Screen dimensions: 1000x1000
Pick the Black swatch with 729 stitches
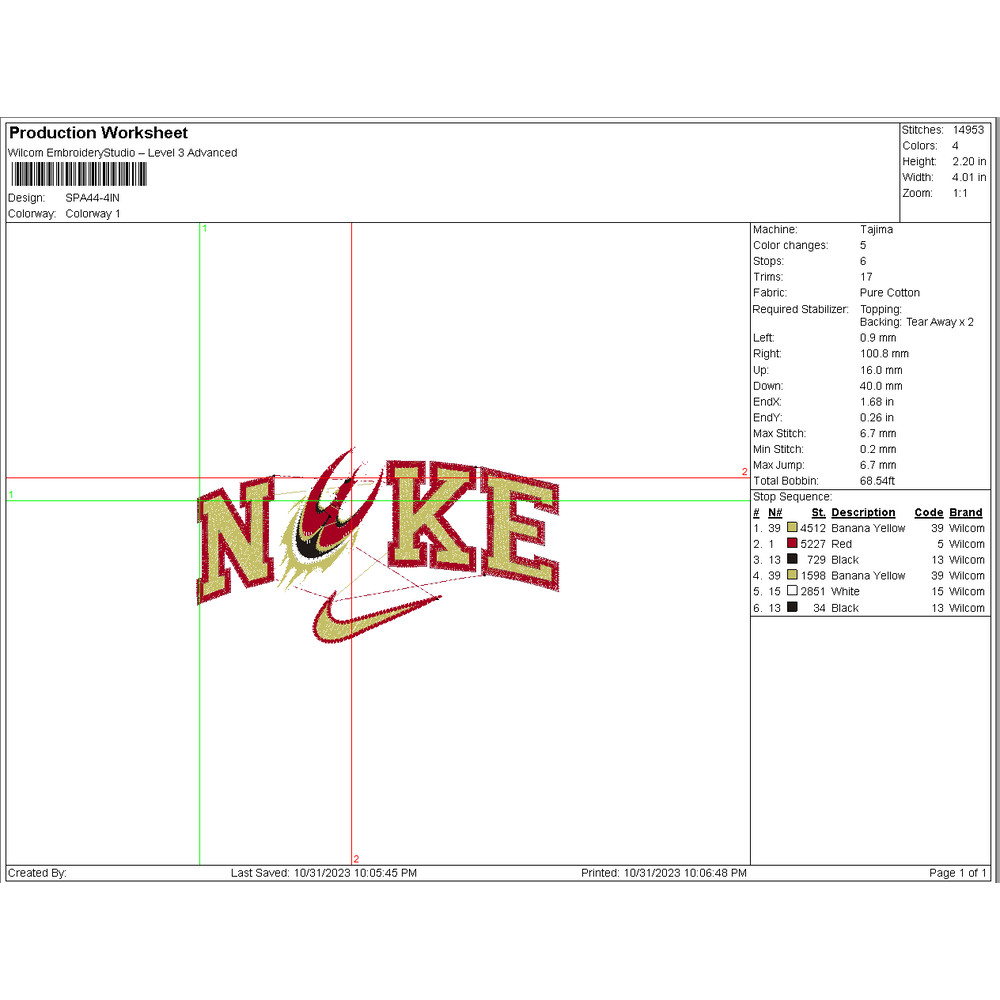tap(792, 560)
